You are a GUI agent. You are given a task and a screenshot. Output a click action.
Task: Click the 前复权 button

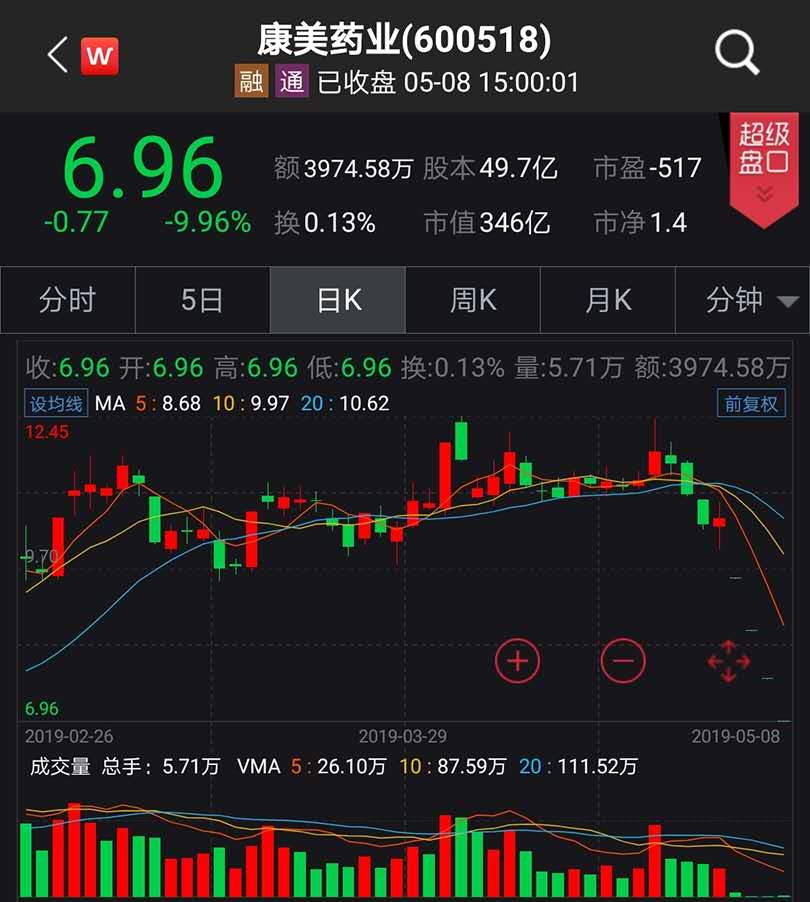751,403
